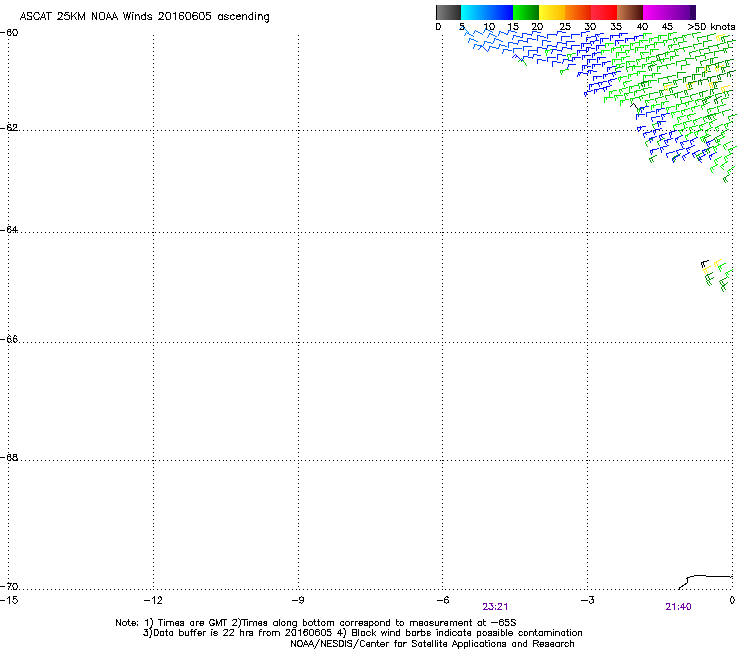Image resolution: width=740 pixels, height=650 pixels.
Task: Click the -3 longitude axis label
Action: pos(587,600)
